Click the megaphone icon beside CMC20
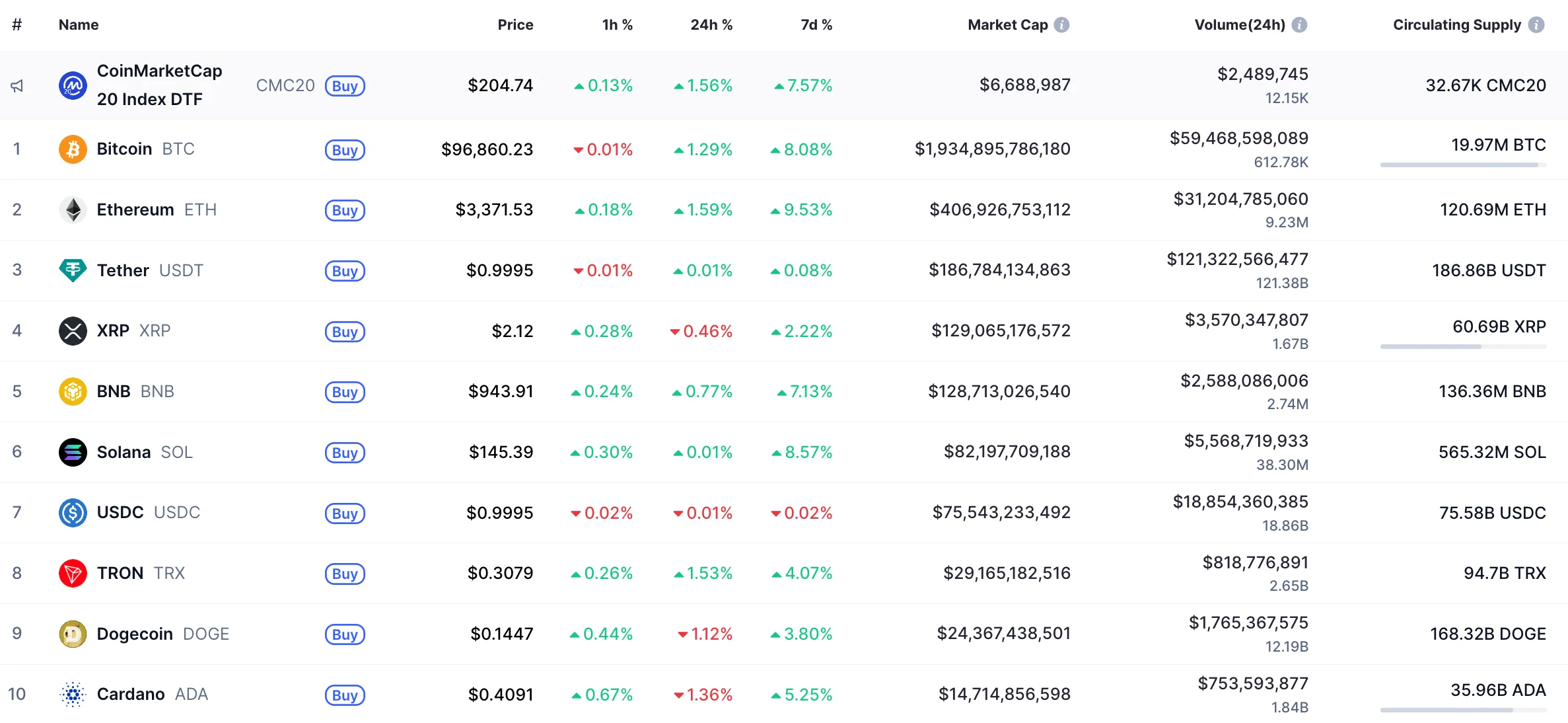Viewport: 1568px width, 723px height. [17, 86]
